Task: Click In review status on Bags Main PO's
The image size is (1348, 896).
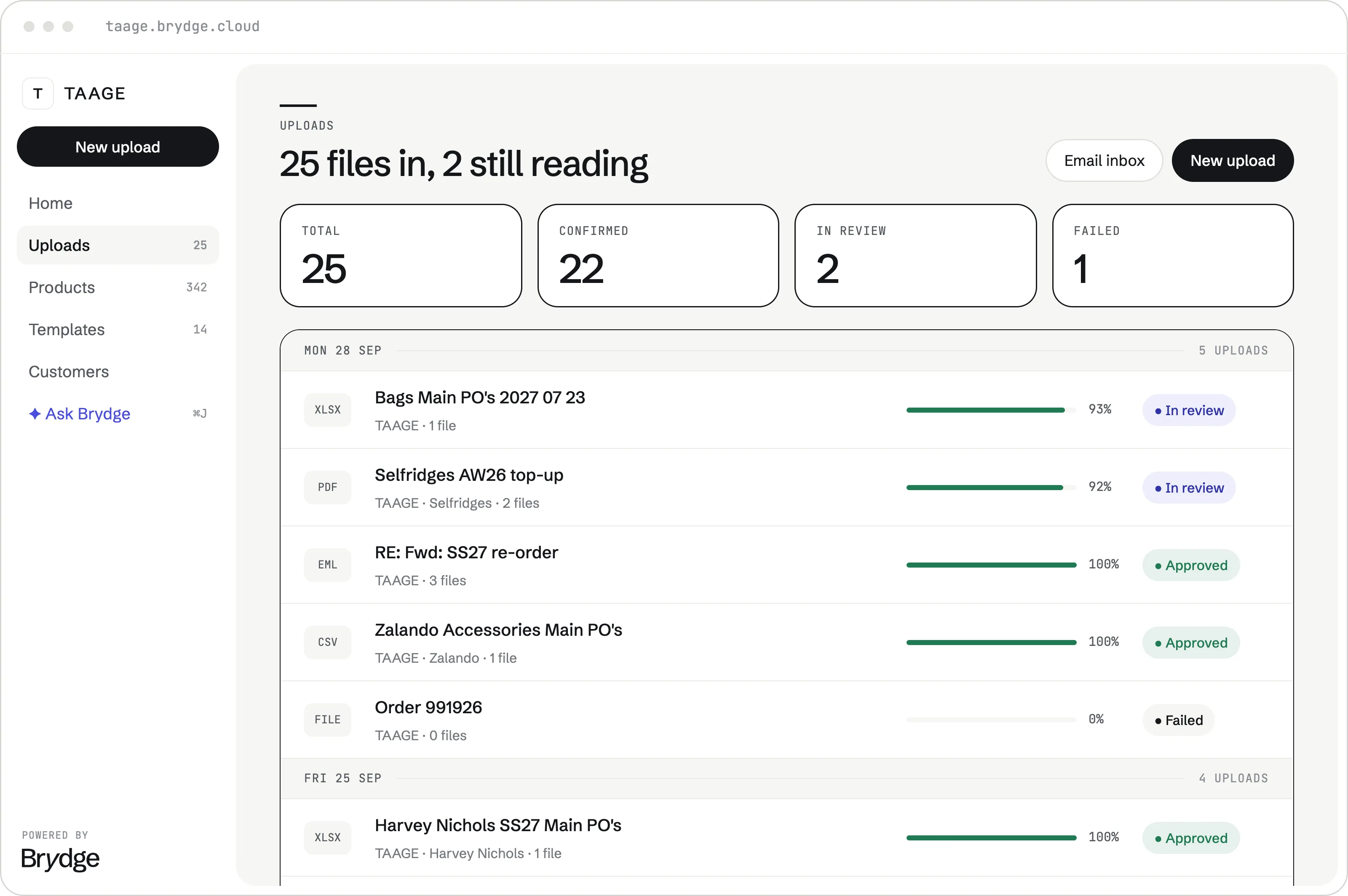Action: tap(1188, 410)
